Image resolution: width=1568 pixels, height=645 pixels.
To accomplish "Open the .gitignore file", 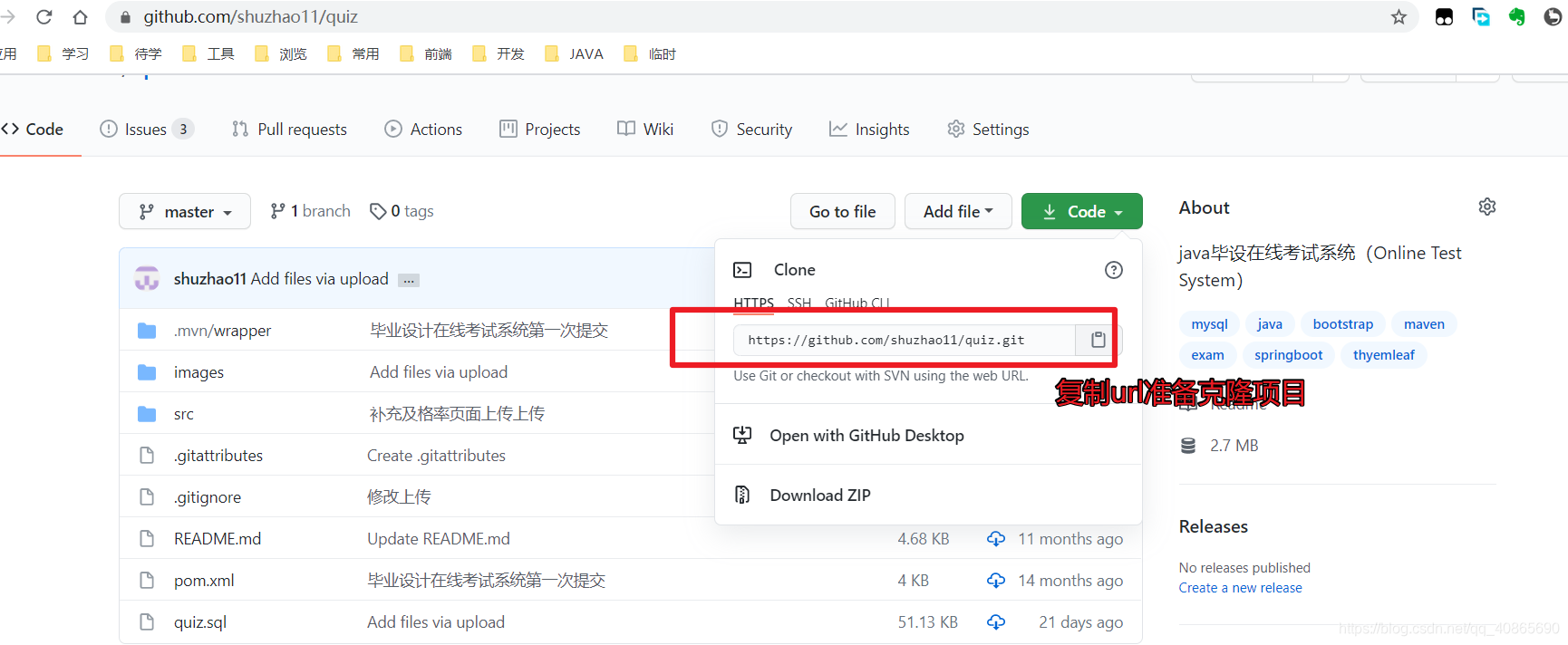I will (208, 497).
